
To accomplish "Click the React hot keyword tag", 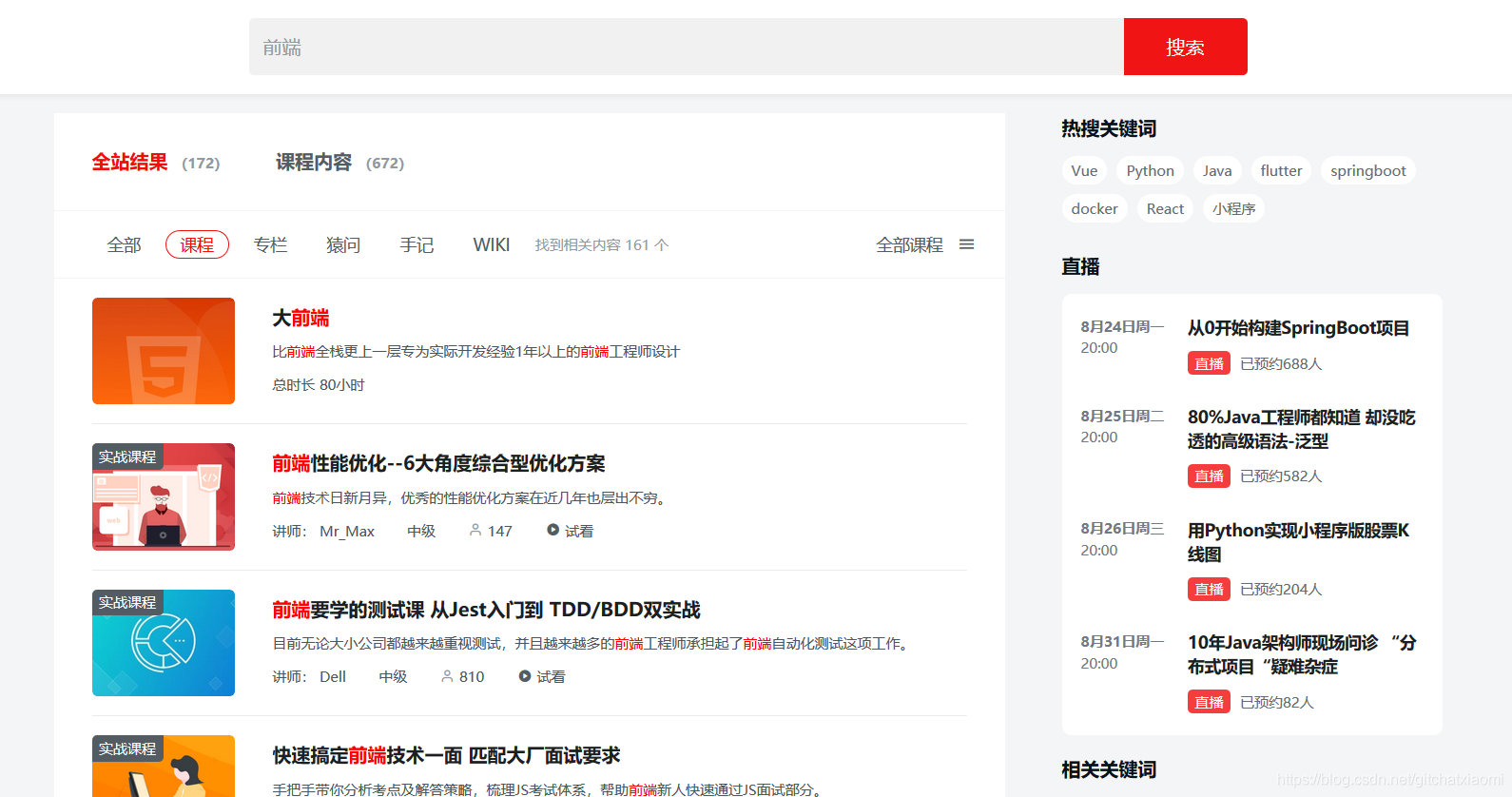I will pos(1165,208).
